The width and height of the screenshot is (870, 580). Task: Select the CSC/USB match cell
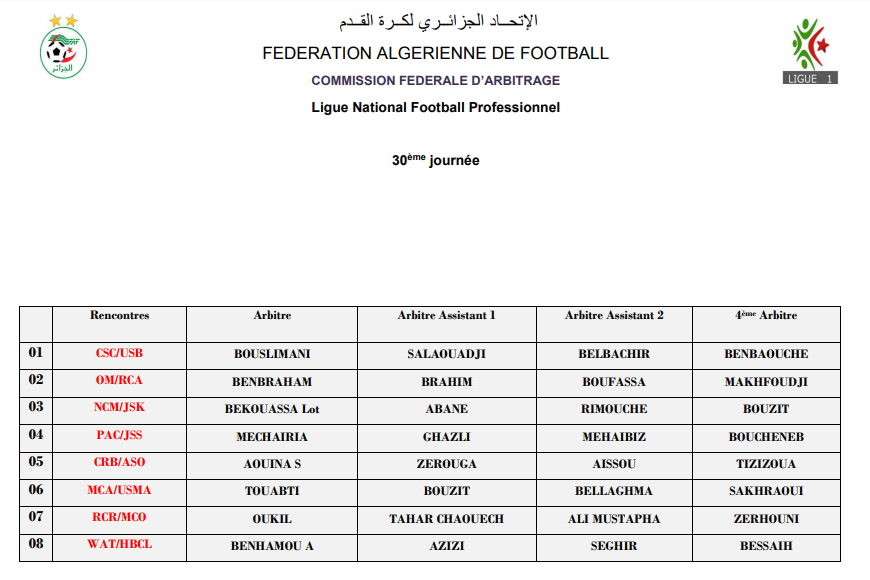click(x=119, y=354)
